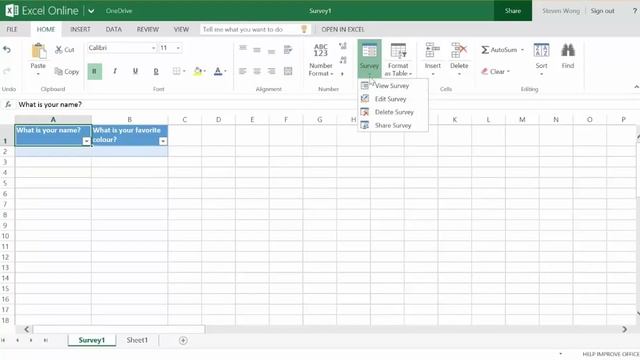Click the Paste clipboard icon
The width and height of the screenshot is (640, 360).
click(38, 52)
